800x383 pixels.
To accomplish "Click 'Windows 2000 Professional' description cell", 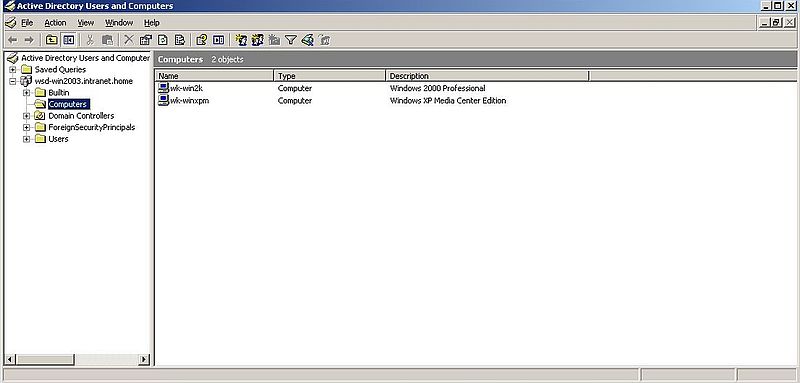I will pos(437,88).
